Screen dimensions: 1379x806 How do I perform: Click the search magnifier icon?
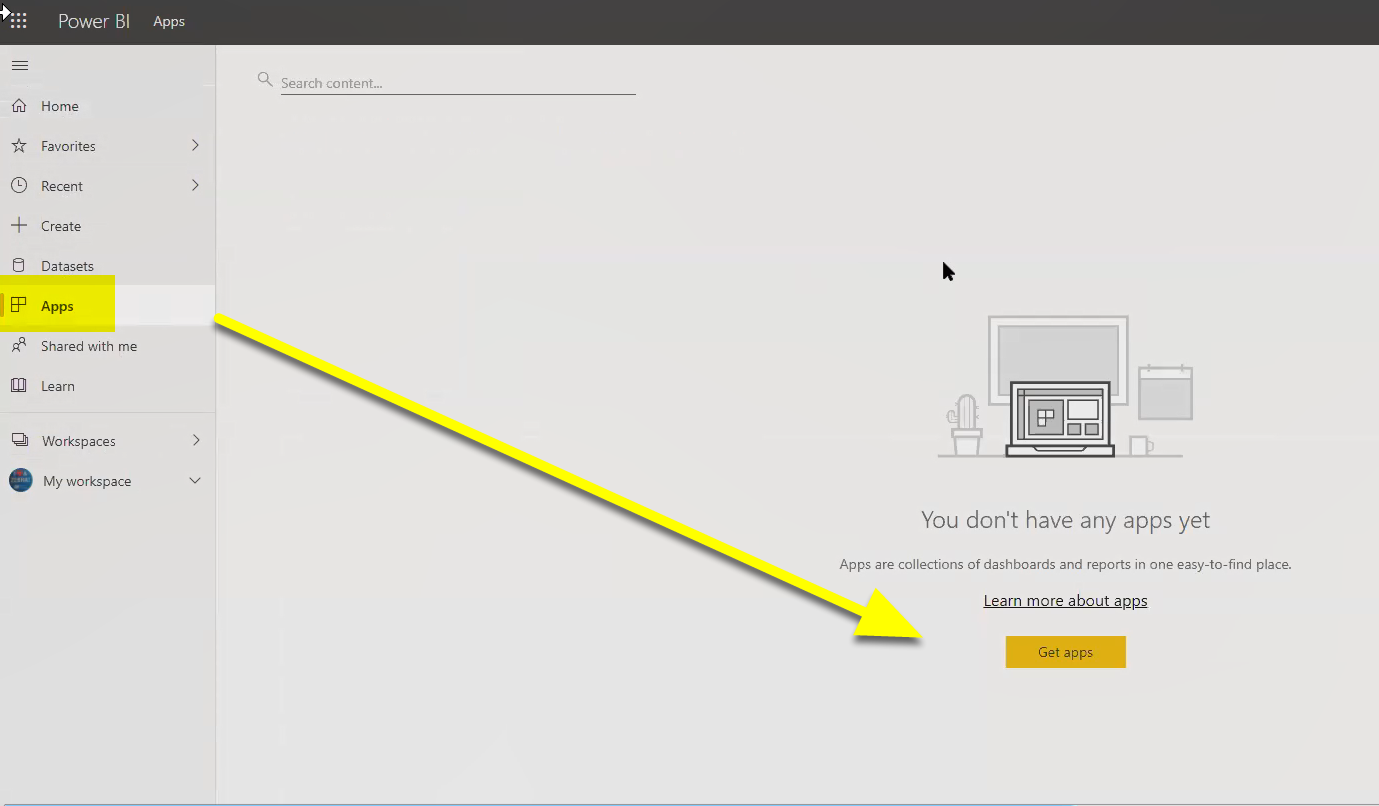coord(265,79)
